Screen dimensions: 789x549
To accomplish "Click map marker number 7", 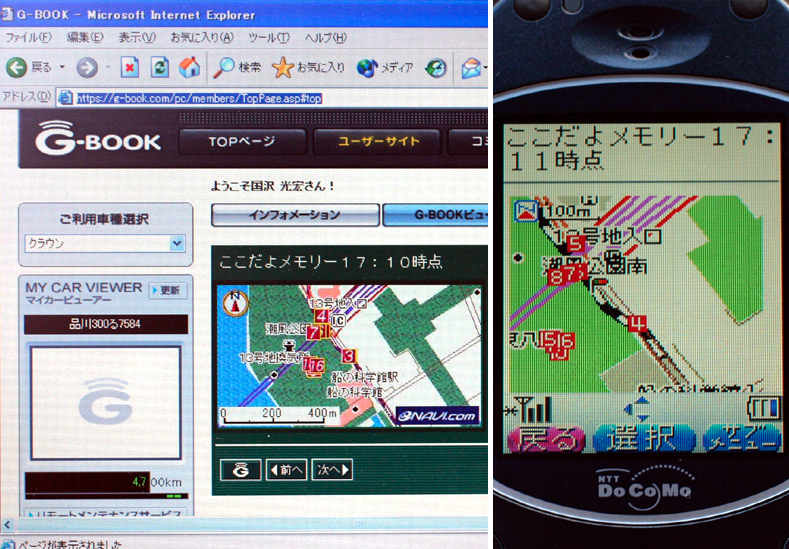I will tap(313, 332).
